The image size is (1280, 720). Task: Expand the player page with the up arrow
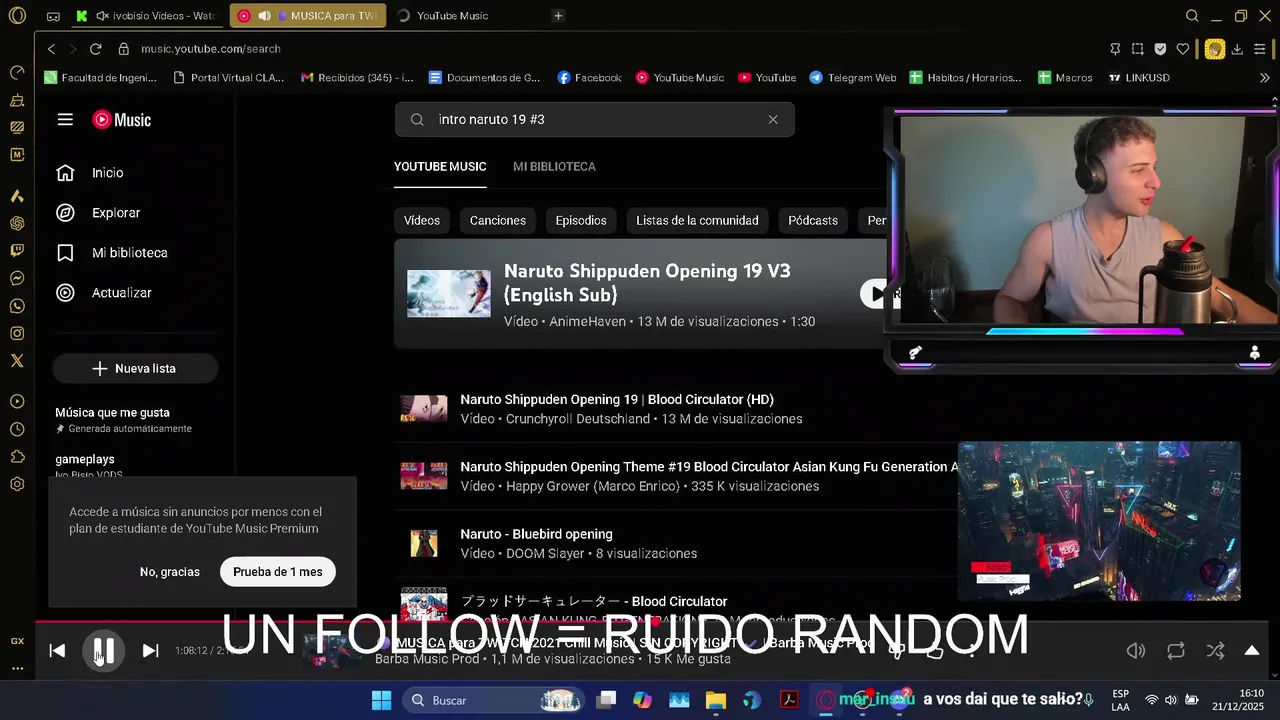tap(1252, 651)
